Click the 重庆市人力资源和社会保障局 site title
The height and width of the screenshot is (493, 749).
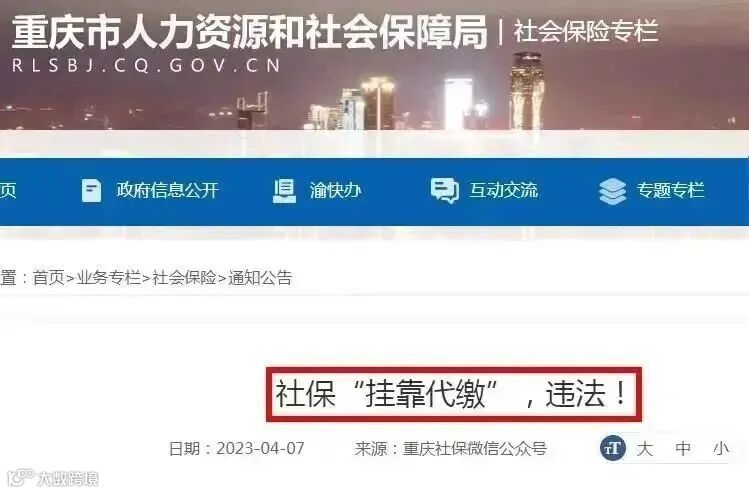pos(249,32)
